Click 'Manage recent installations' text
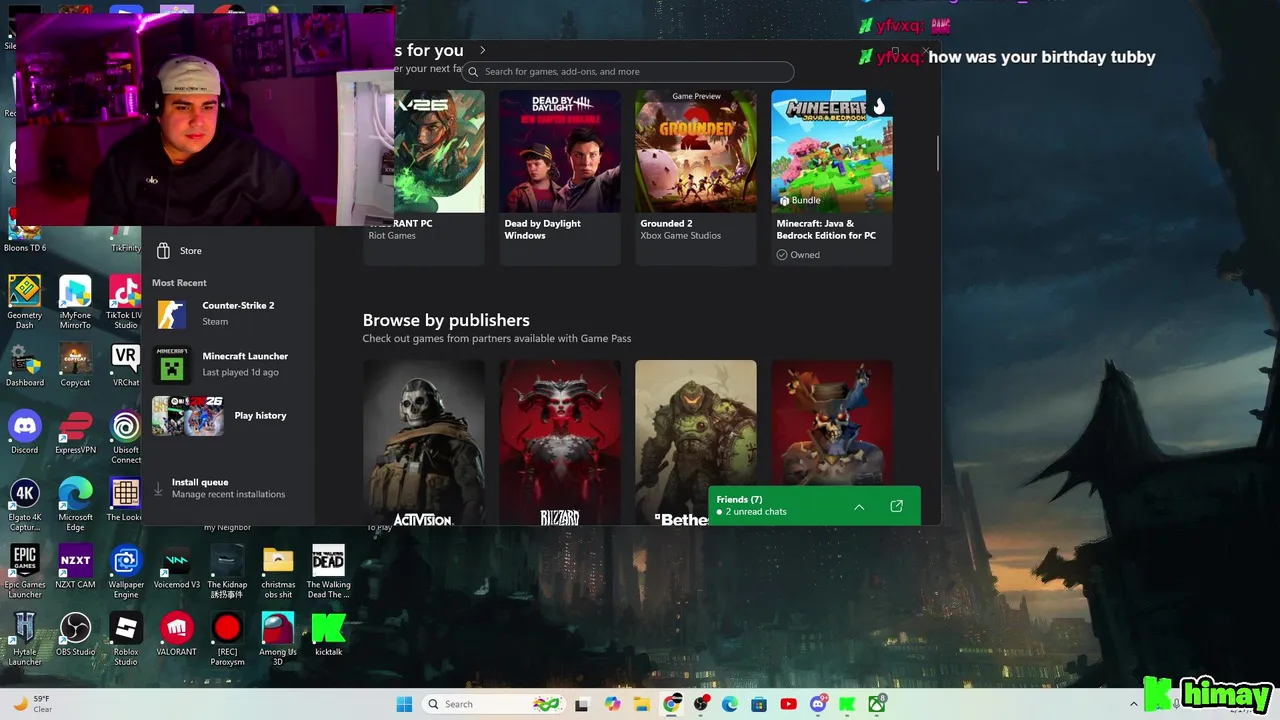This screenshot has height=720, width=1280. (228, 494)
